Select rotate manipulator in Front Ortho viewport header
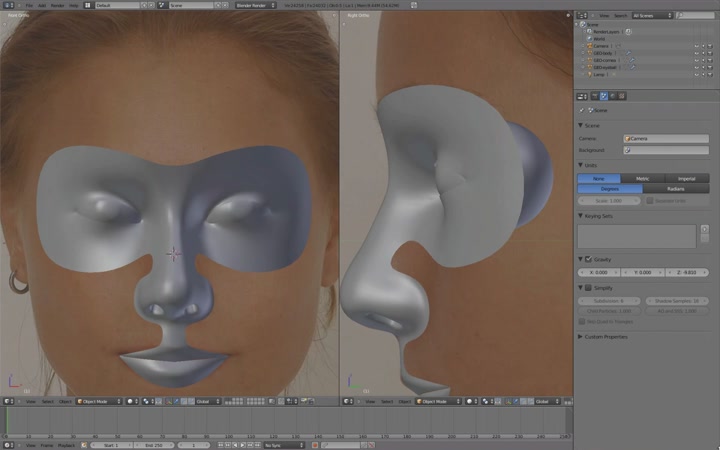720x450 pixels. 183,401
